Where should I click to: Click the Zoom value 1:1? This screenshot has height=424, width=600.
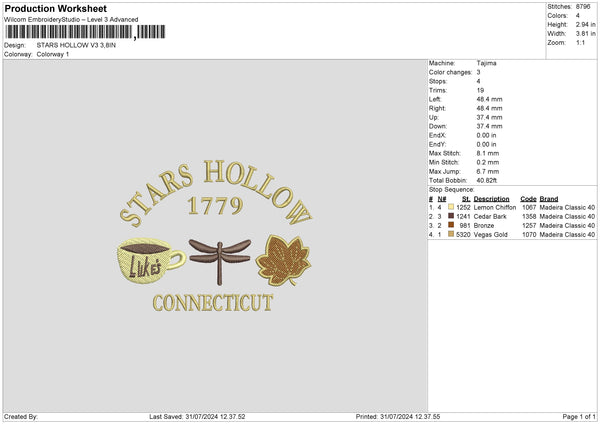580,43
